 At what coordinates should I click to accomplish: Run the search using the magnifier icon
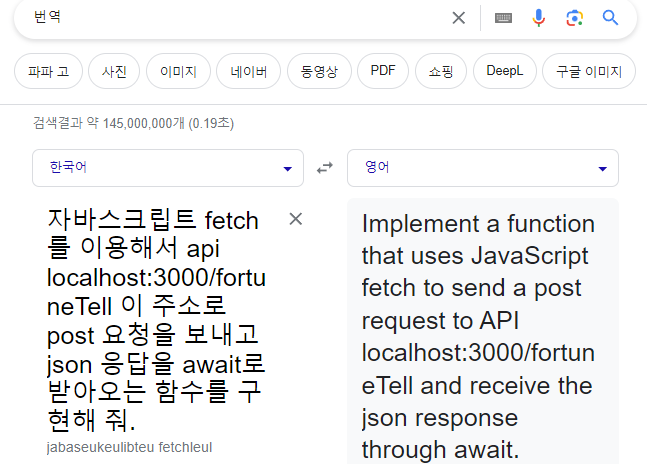click(x=610, y=18)
